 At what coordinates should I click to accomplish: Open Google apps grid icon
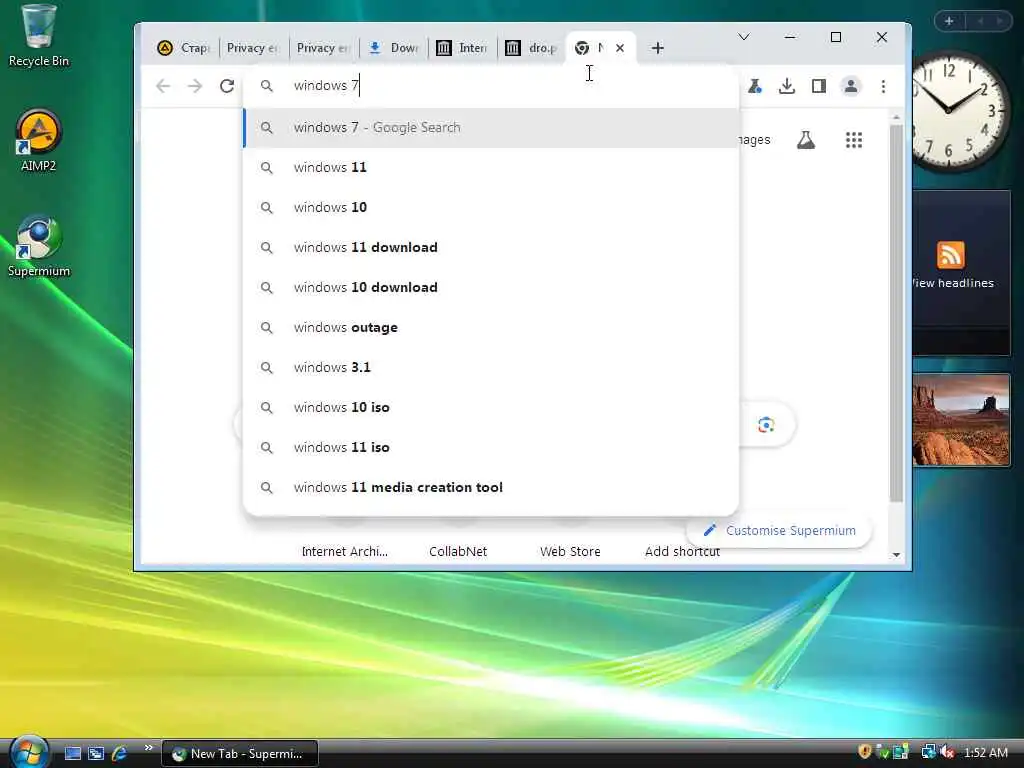tap(854, 140)
